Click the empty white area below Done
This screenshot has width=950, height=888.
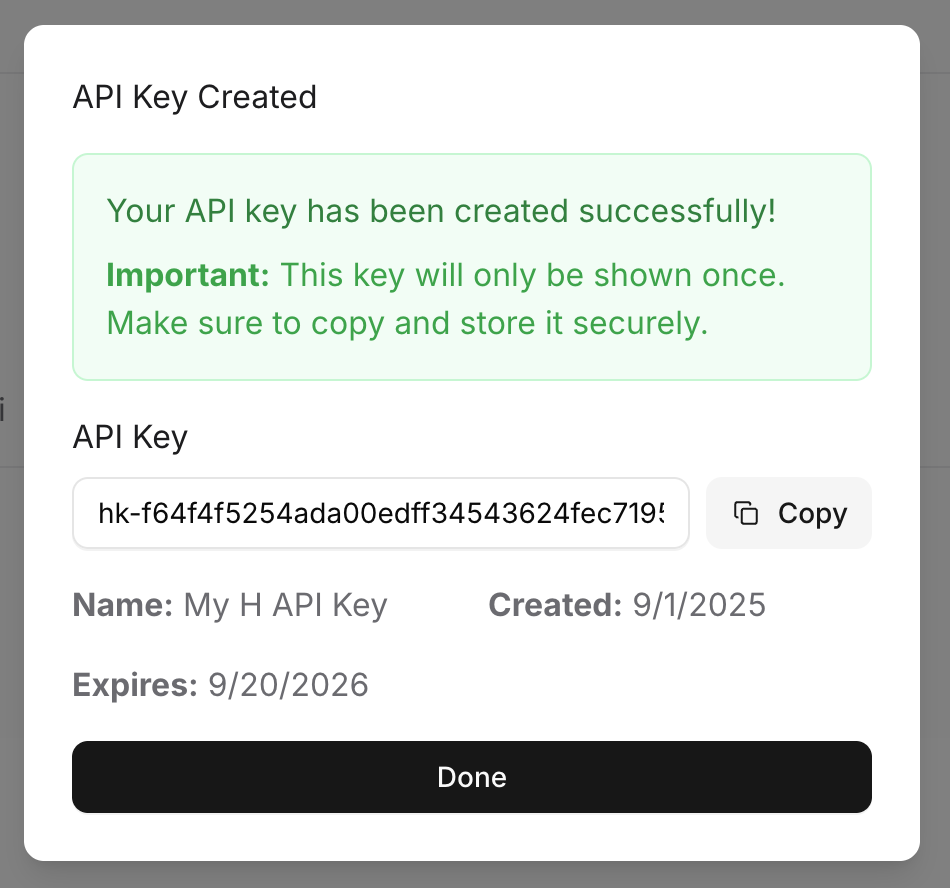click(472, 837)
